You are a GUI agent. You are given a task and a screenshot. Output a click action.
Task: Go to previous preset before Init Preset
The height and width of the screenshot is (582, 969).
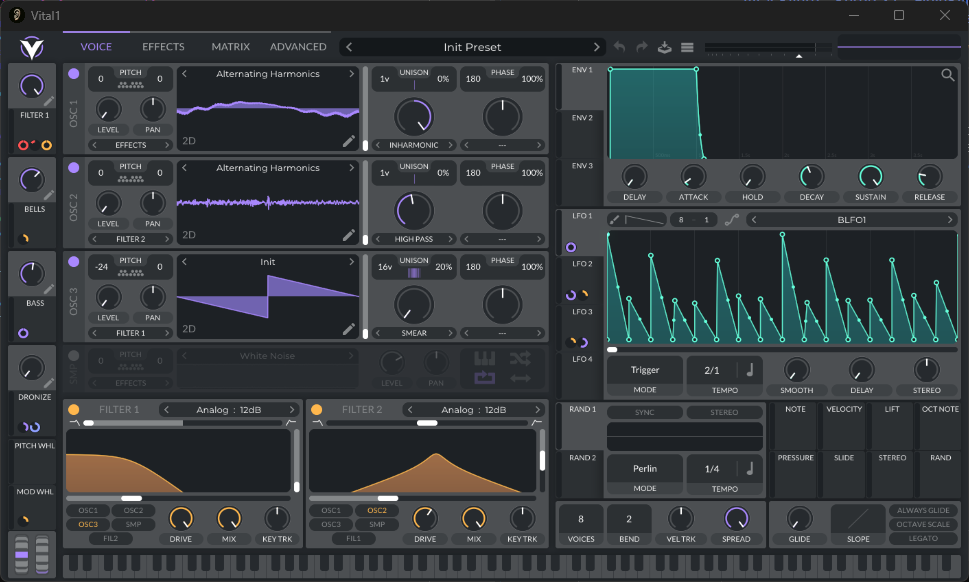click(349, 47)
